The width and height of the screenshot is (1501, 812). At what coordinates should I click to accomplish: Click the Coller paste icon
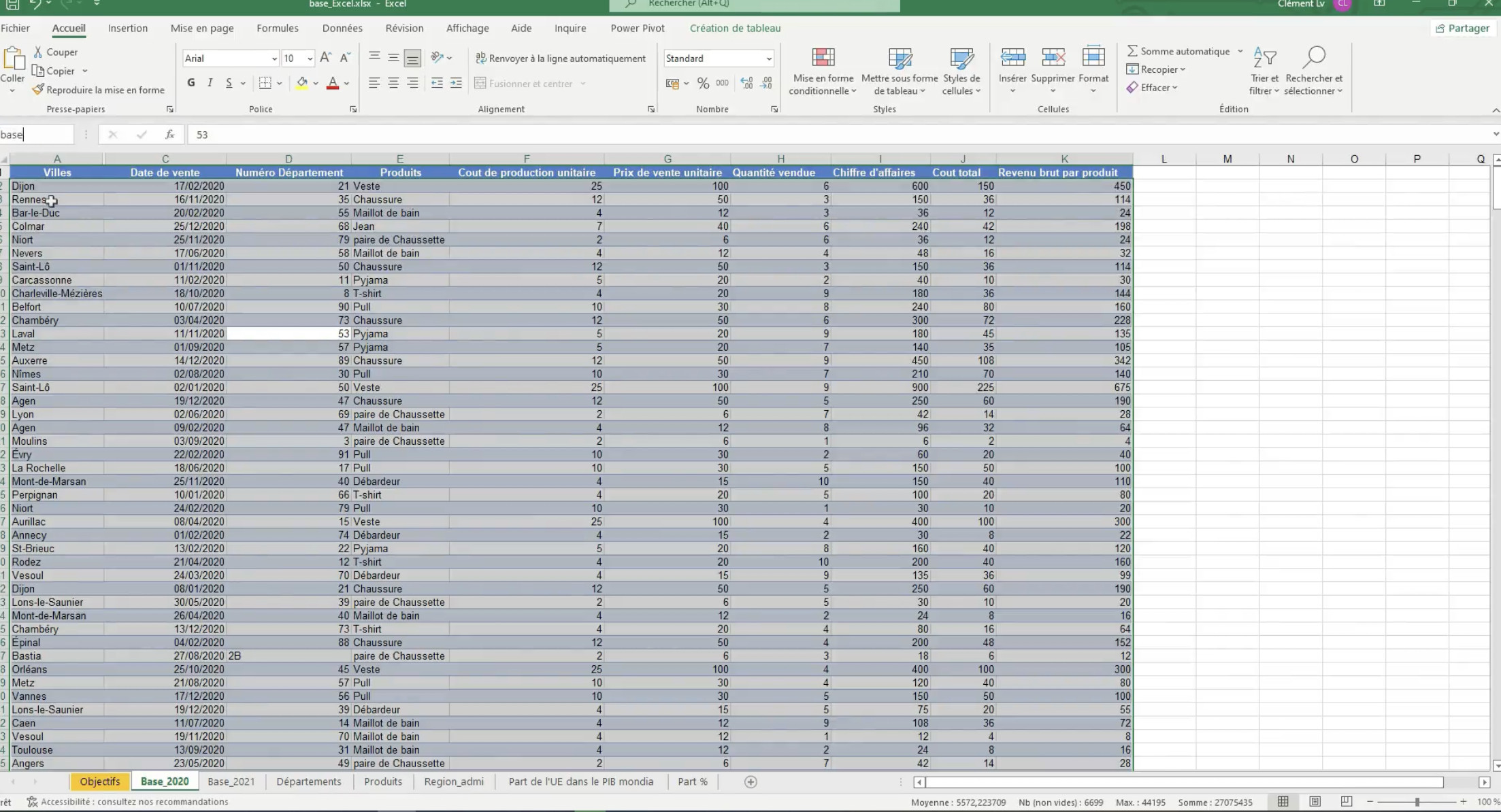pos(12,59)
